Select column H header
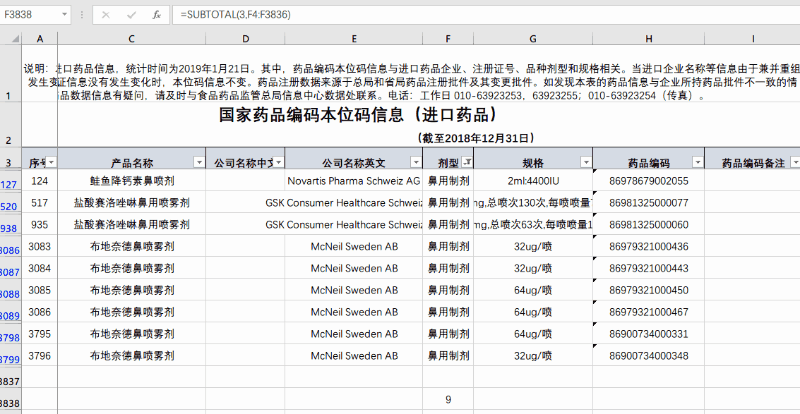 point(649,38)
